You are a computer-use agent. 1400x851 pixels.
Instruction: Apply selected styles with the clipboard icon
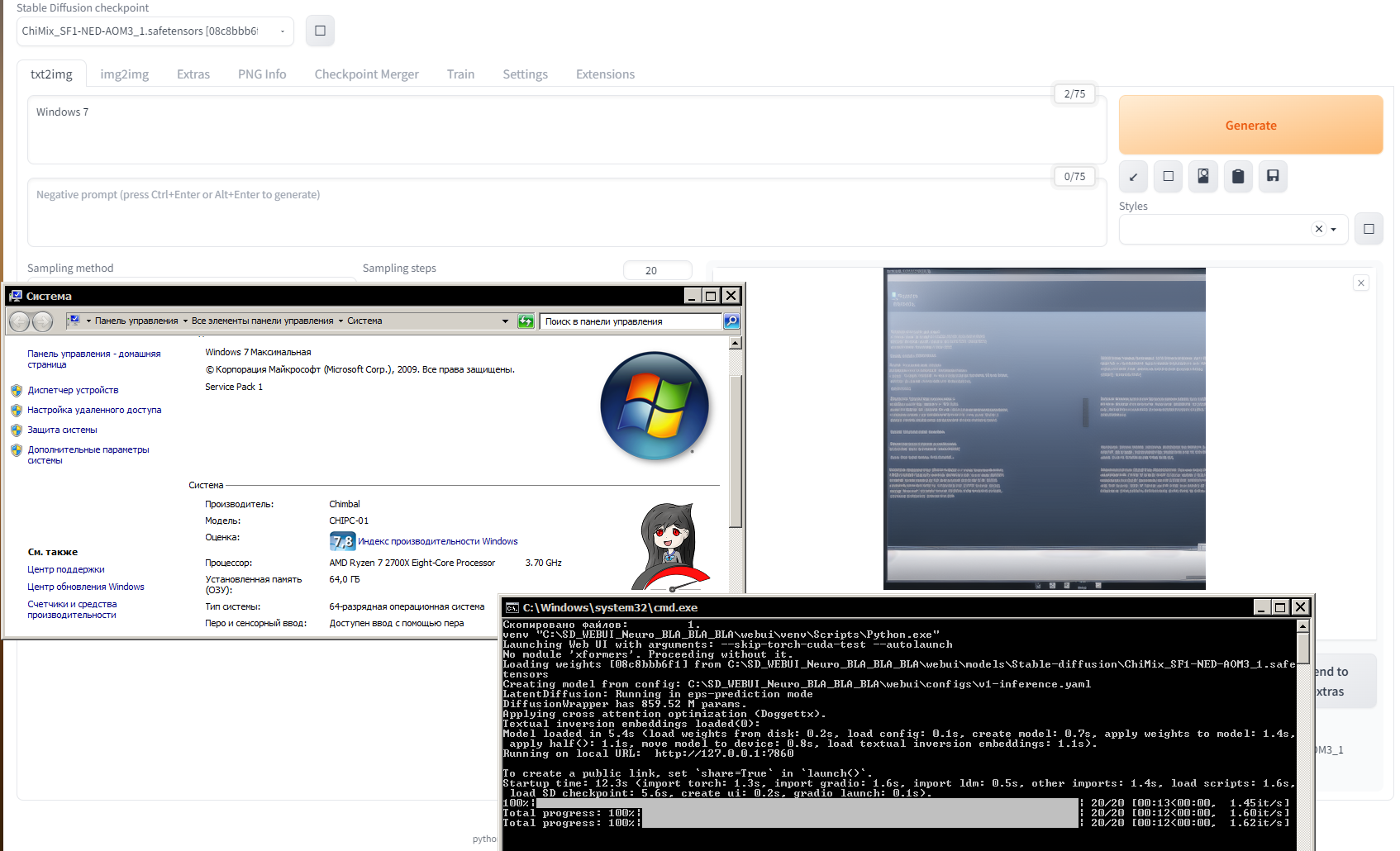[1238, 176]
